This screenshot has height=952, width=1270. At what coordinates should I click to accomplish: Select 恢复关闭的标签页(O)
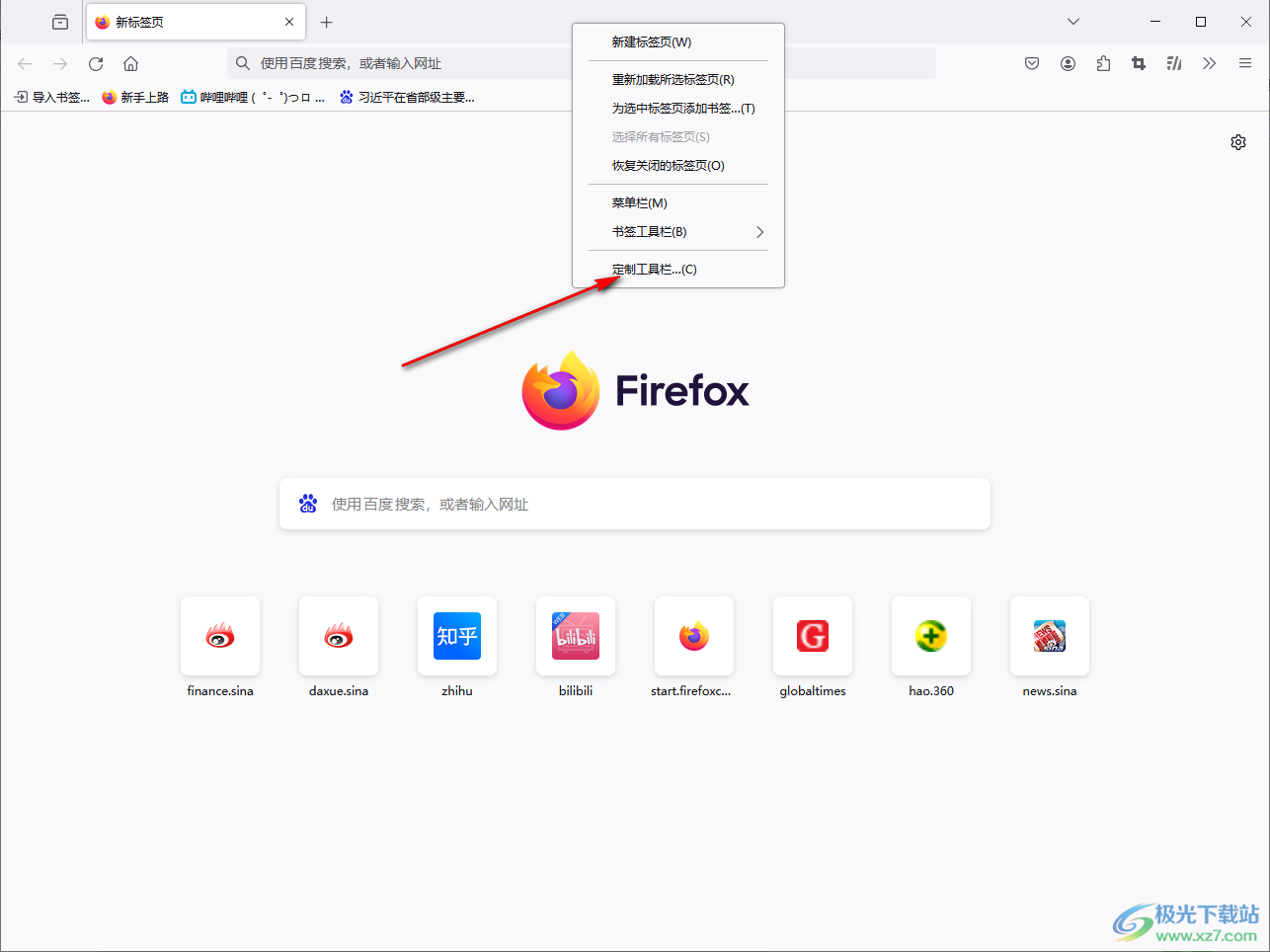point(678,166)
